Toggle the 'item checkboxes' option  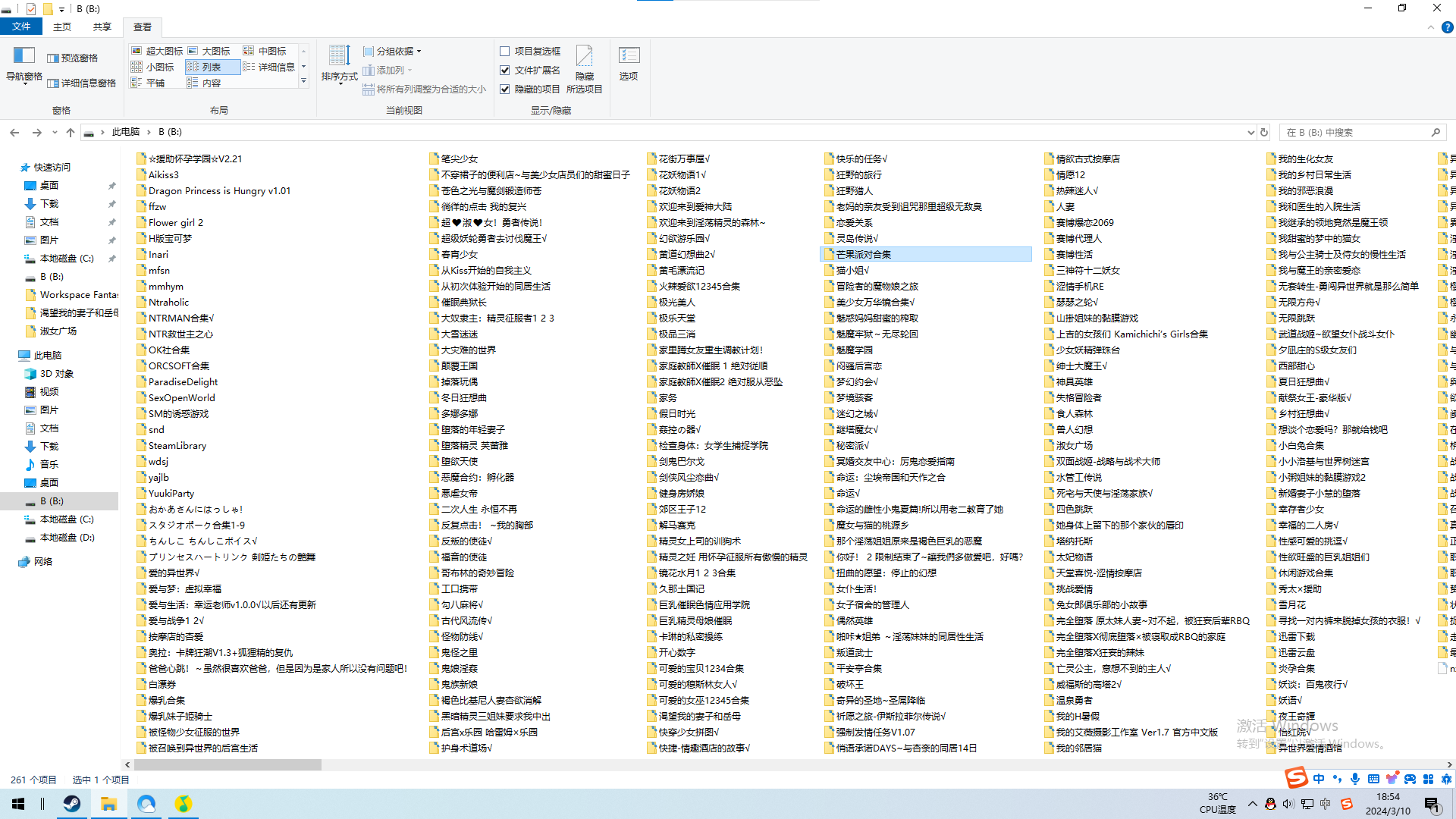506,50
